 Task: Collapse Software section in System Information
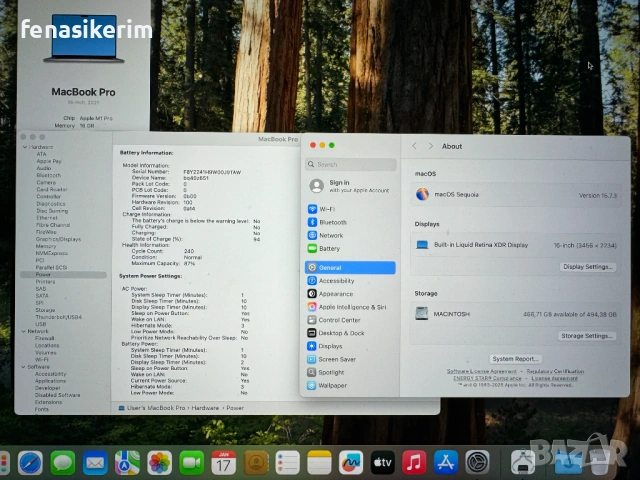point(24,367)
